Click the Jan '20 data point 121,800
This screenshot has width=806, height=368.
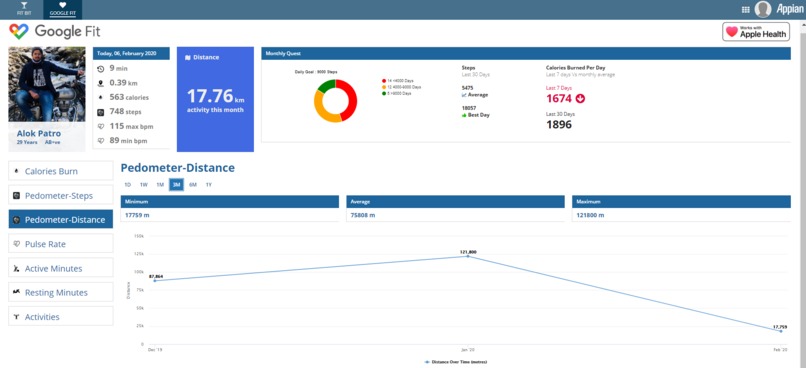pyautogui.click(x=468, y=256)
